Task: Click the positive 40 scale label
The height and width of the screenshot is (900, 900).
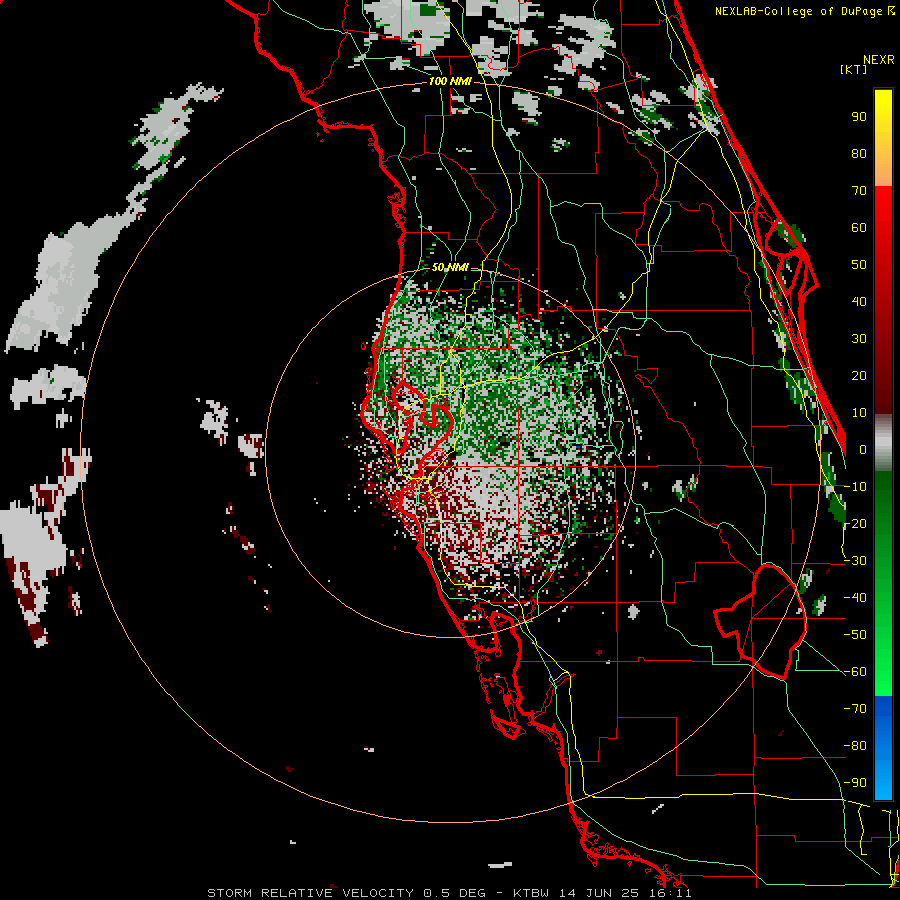Action: point(859,302)
